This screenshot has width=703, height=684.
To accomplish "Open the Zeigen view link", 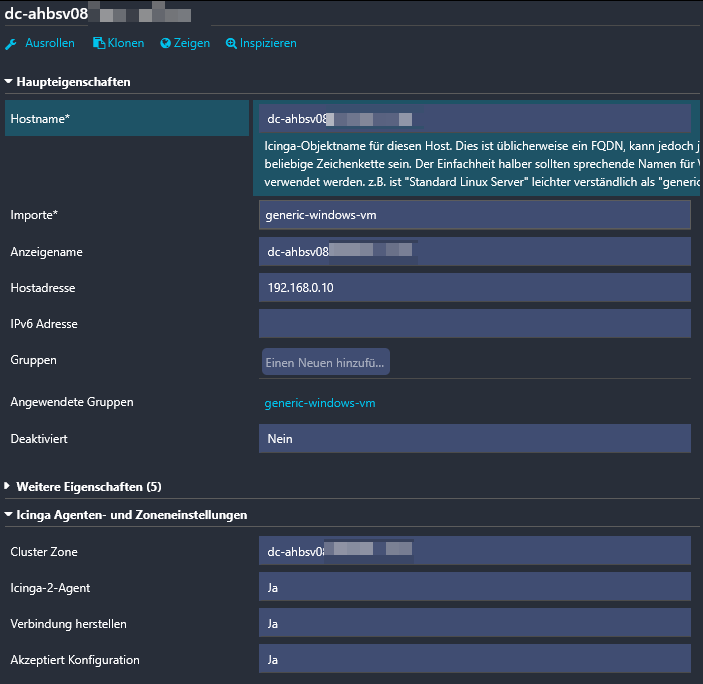I will tap(191, 44).
